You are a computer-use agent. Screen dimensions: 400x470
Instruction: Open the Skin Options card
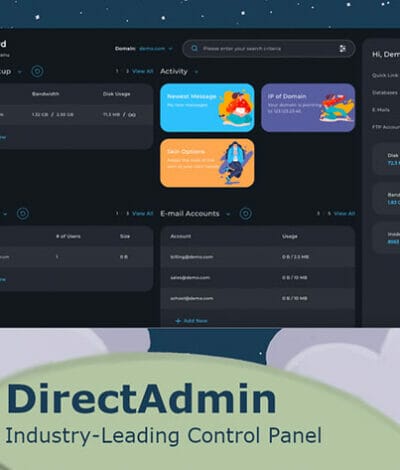(x=207, y=163)
